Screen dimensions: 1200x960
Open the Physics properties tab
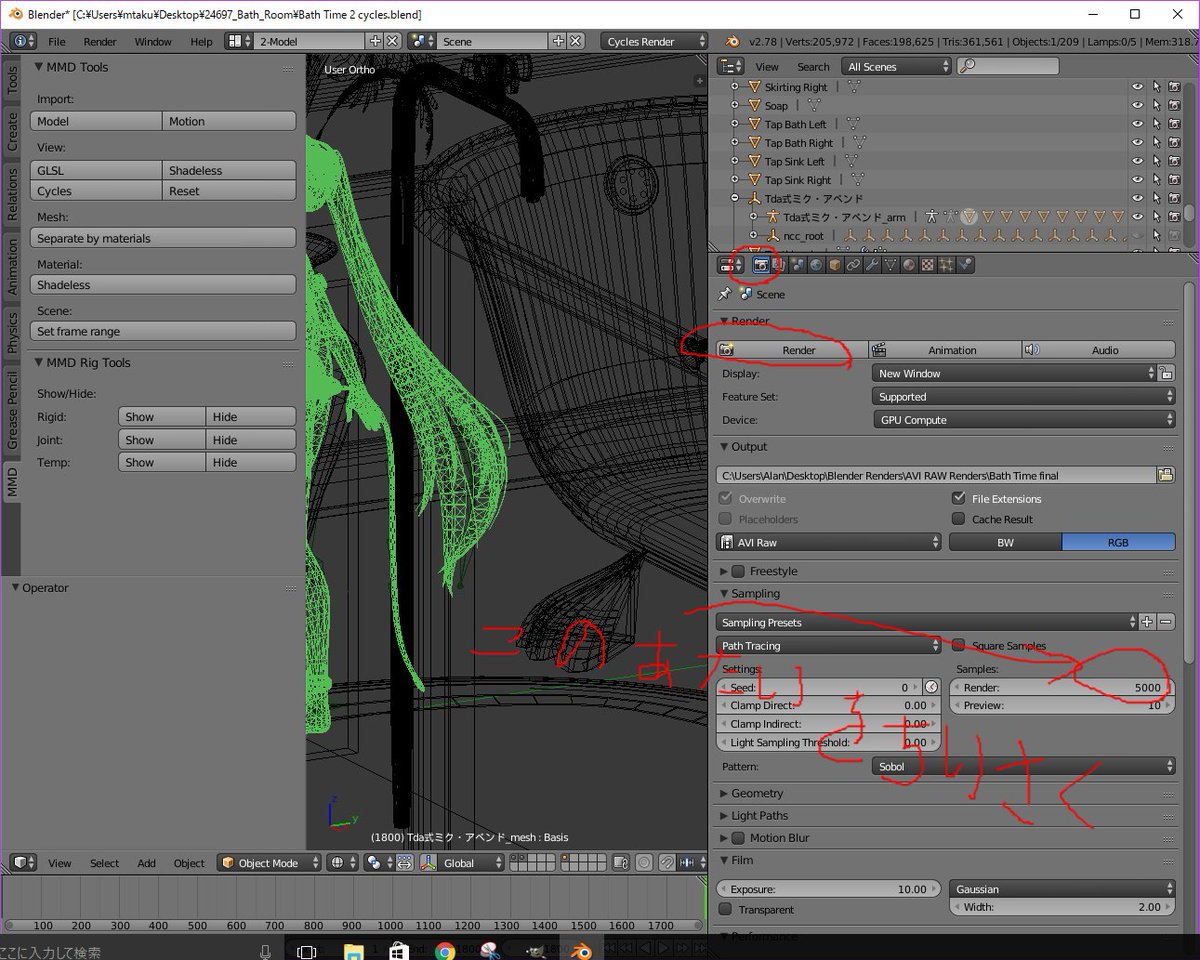point(965,265)
